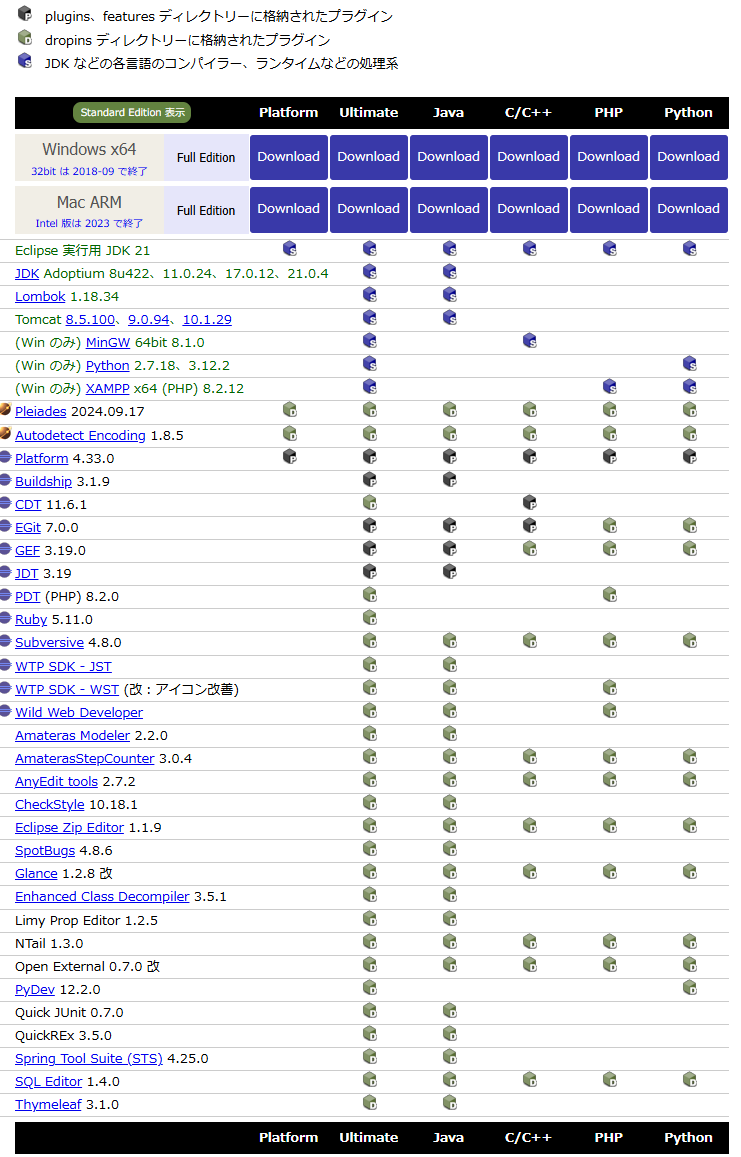741x1157 pixels.
Task: Click dropins icon in Thymeleaf Java column
Action: tap(449, 1103)
